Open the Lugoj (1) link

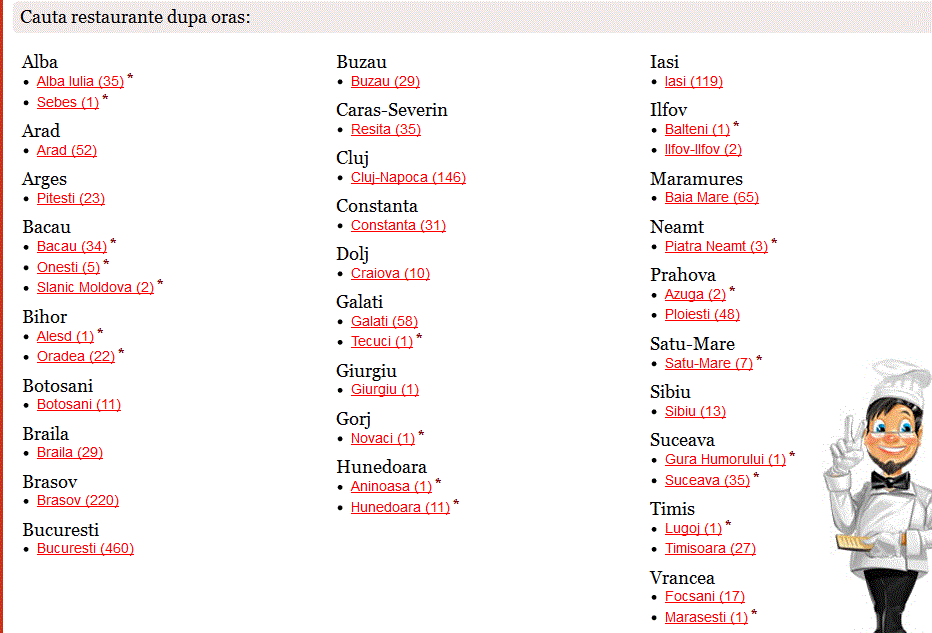click(x=693, y=529)
